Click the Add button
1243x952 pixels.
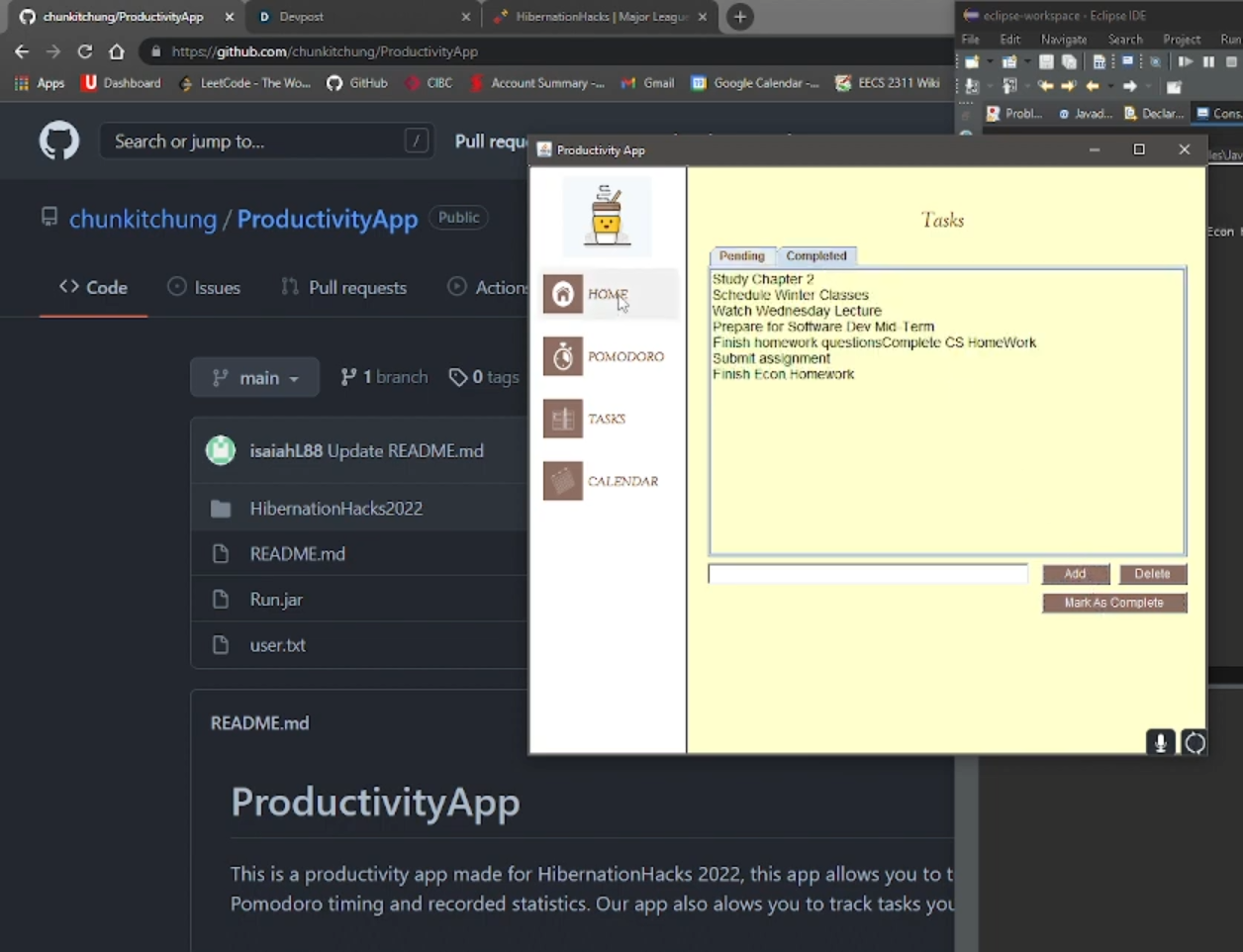(x=1075, y=573)
